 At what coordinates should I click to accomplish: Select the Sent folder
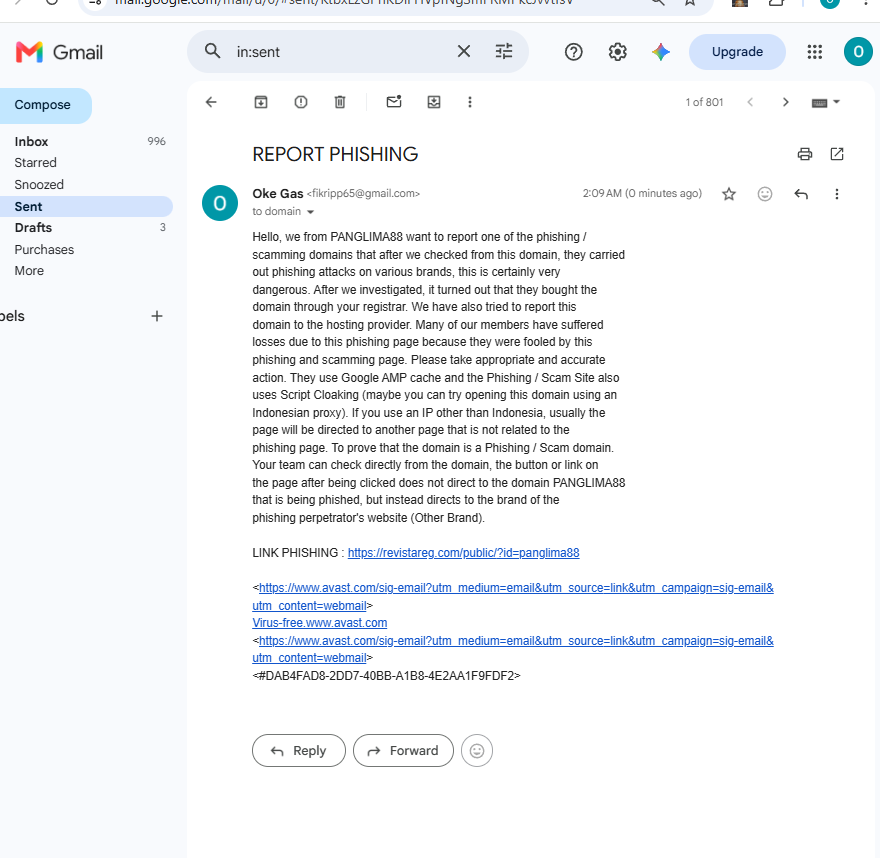[x=84, y=207]
